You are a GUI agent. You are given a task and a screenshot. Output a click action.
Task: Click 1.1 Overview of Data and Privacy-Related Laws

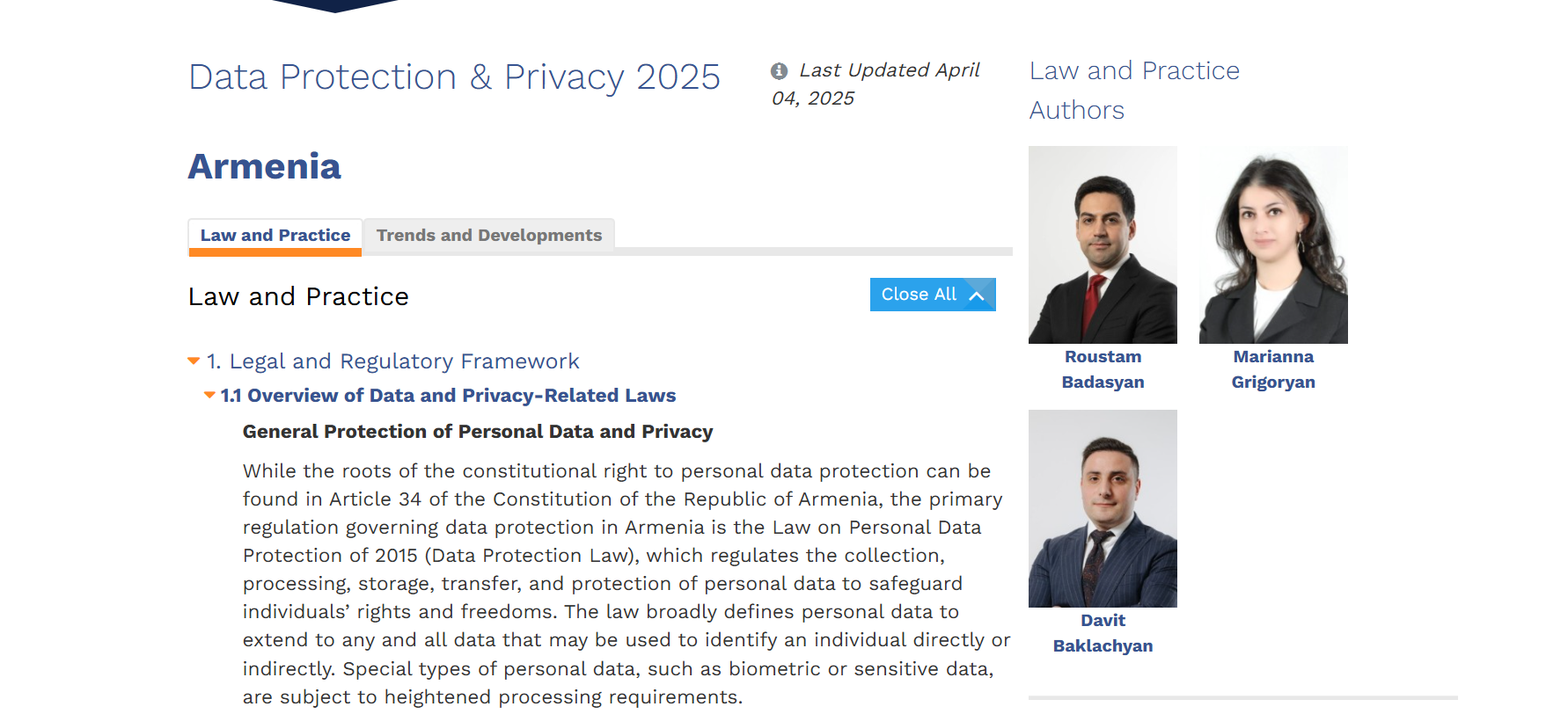coord(448,396)
